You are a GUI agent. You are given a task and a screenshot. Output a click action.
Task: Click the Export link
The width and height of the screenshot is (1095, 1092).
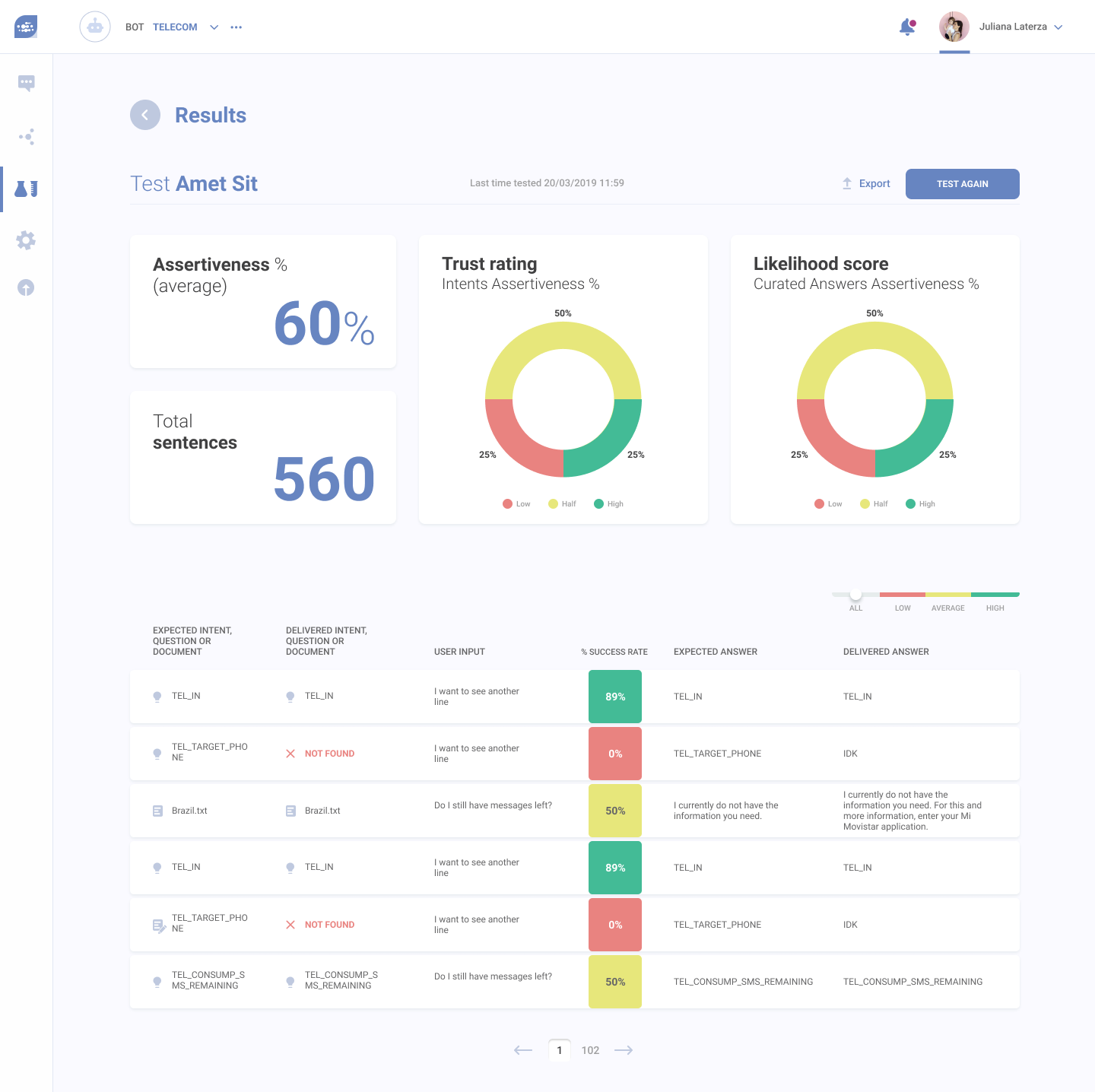(866, 183)
